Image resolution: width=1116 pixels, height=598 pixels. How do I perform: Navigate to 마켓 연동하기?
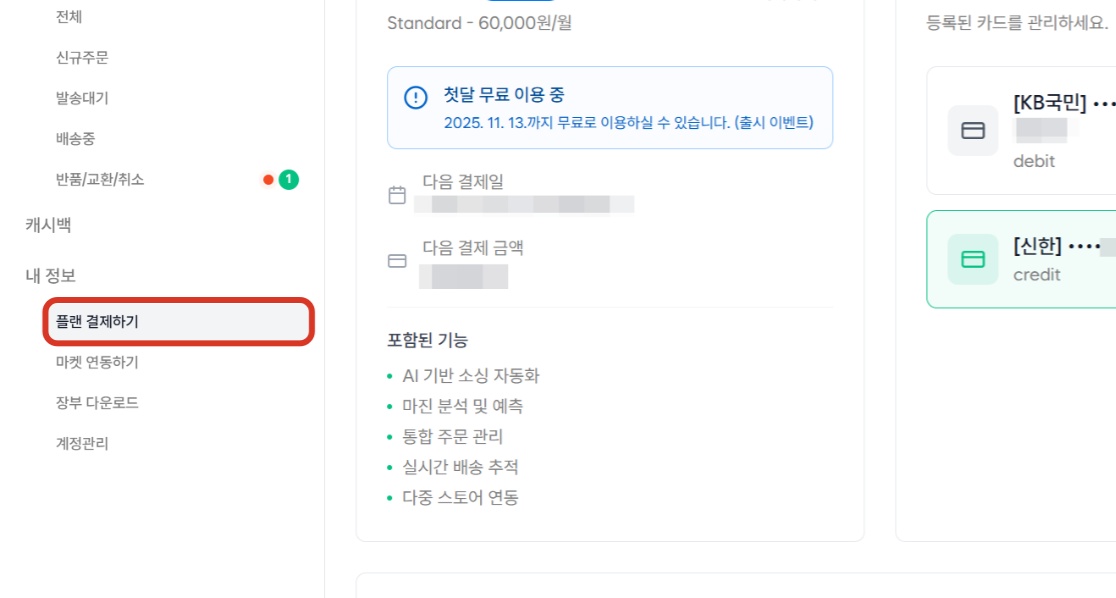(97, 362)
